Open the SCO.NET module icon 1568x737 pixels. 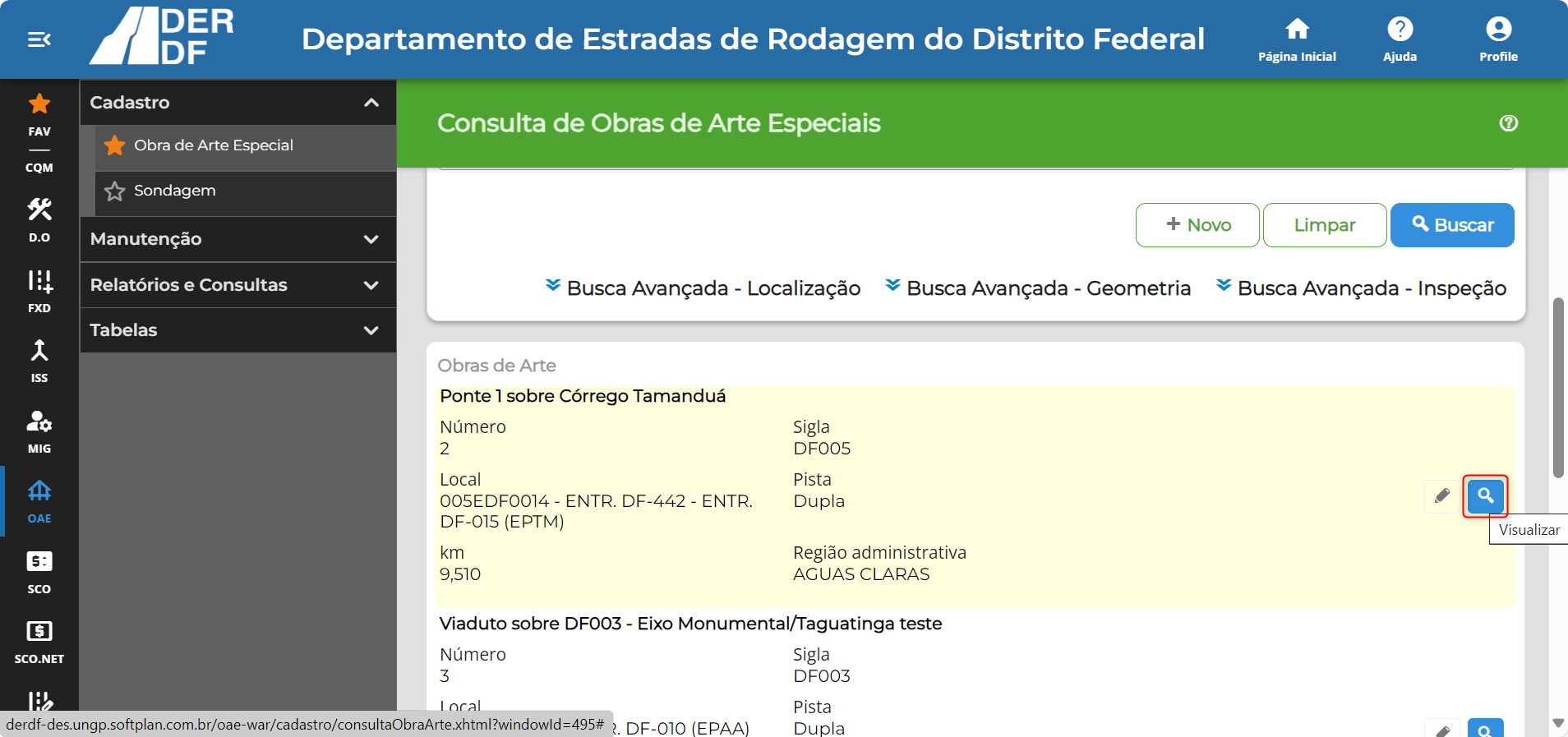click(x=39, y=642)
